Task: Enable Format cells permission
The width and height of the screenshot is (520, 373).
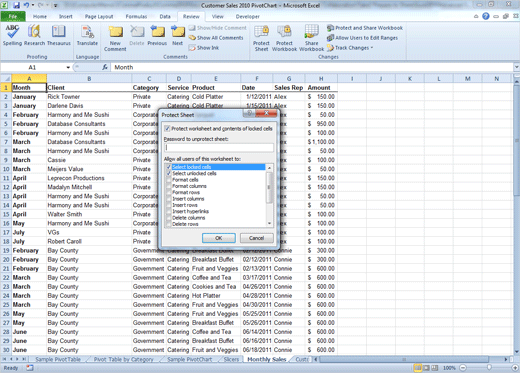Action: click(169, 180)
